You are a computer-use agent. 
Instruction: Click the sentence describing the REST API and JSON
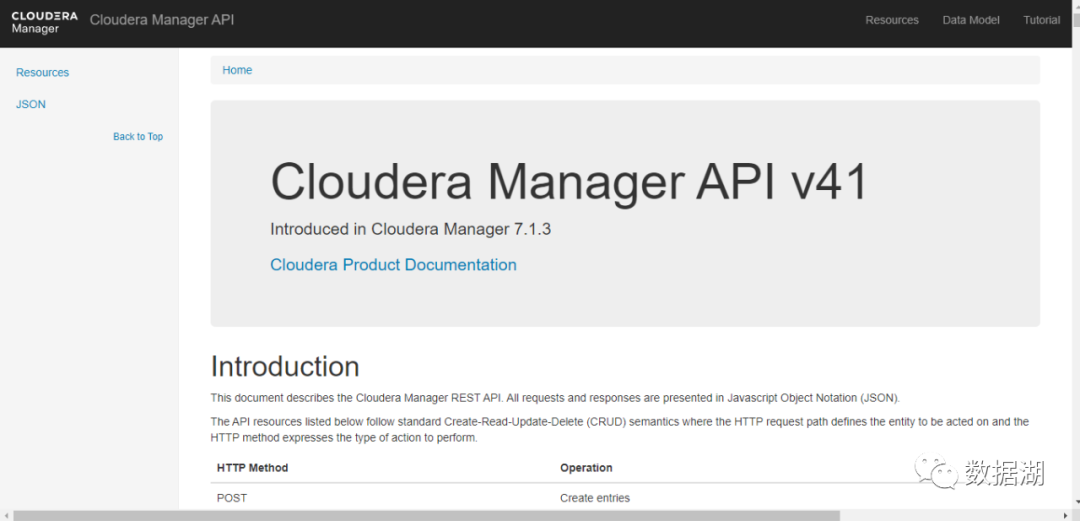[x=555, y=398]
